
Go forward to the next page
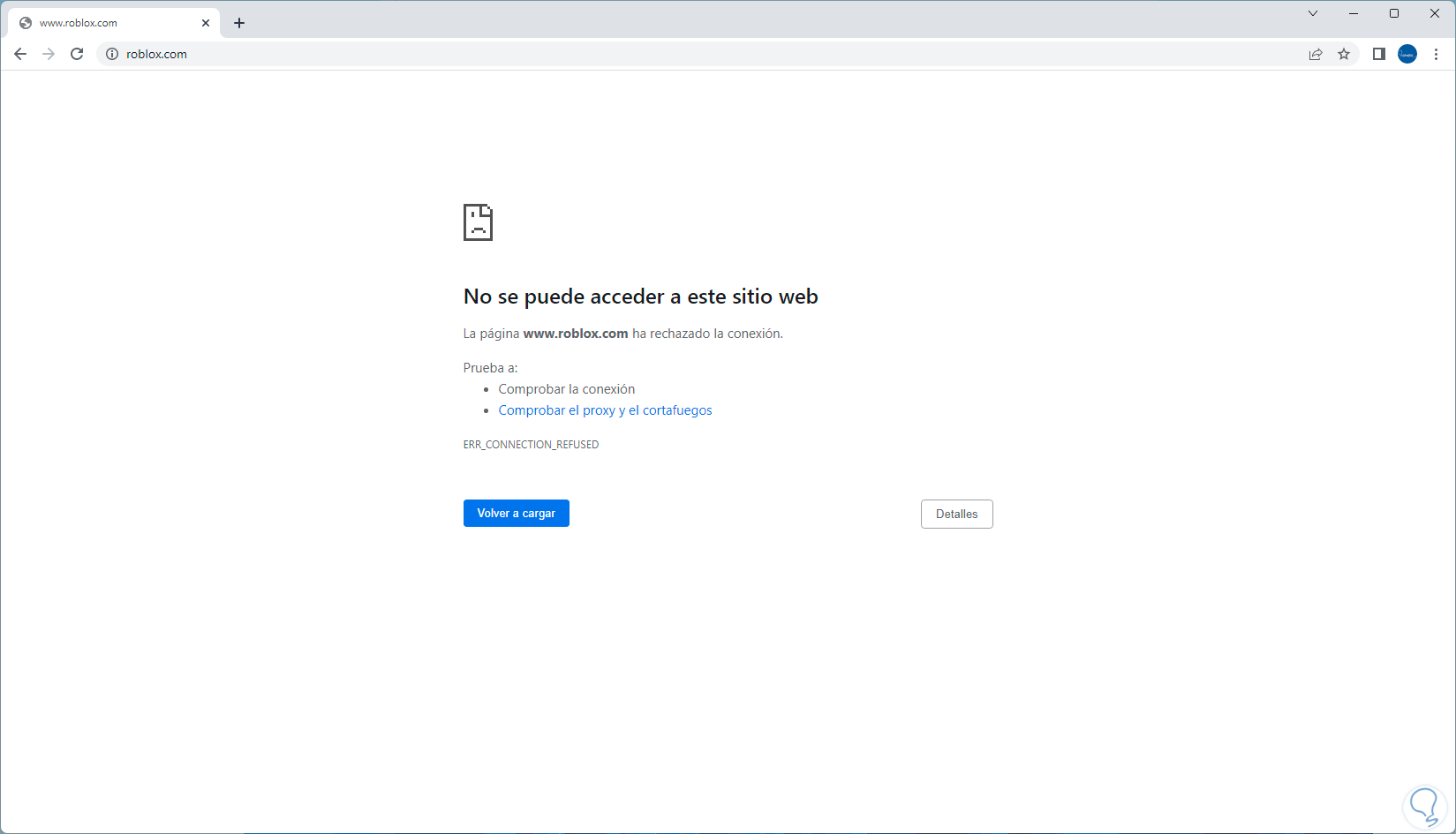pos(49,54)
